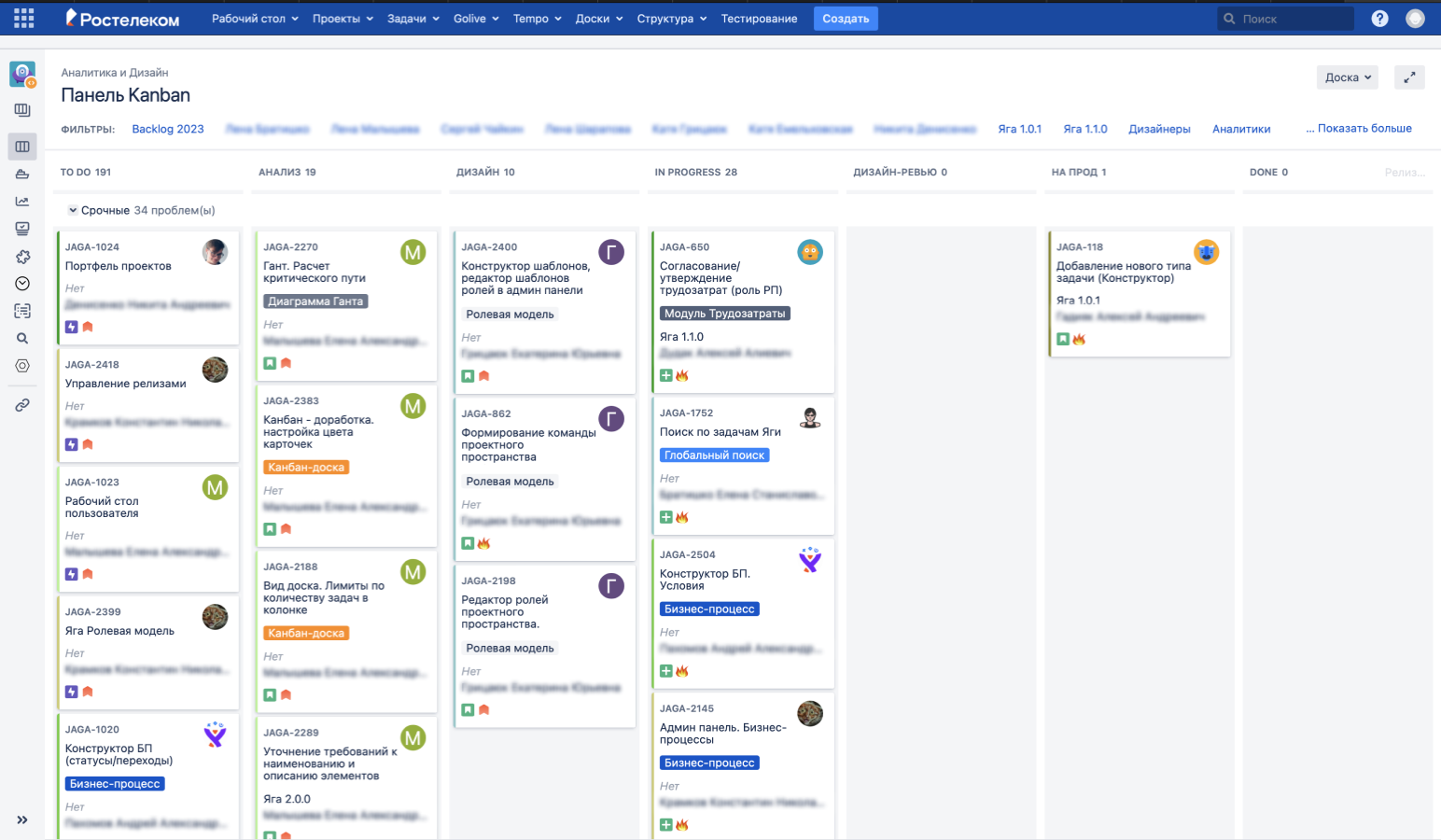The height and width of the screenshot is (840, 1441).
Task: Select the Kanban board icon in sidebar
Action: pyautogui.click(x=22, y=147)
